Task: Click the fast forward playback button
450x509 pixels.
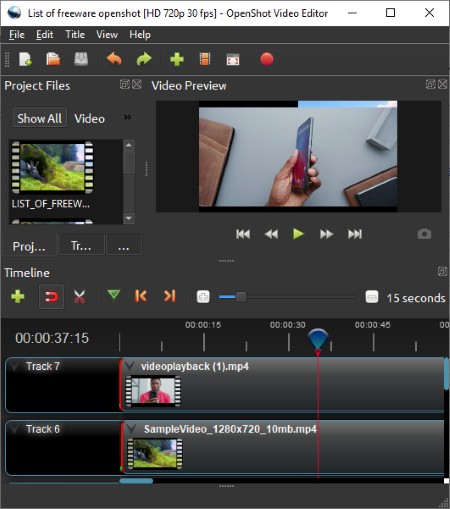Action: point(326,234)
